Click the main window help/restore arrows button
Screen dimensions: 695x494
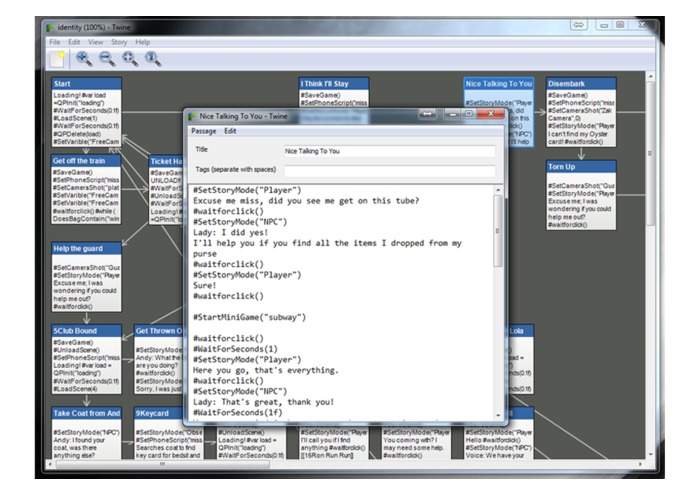(579, 25)
